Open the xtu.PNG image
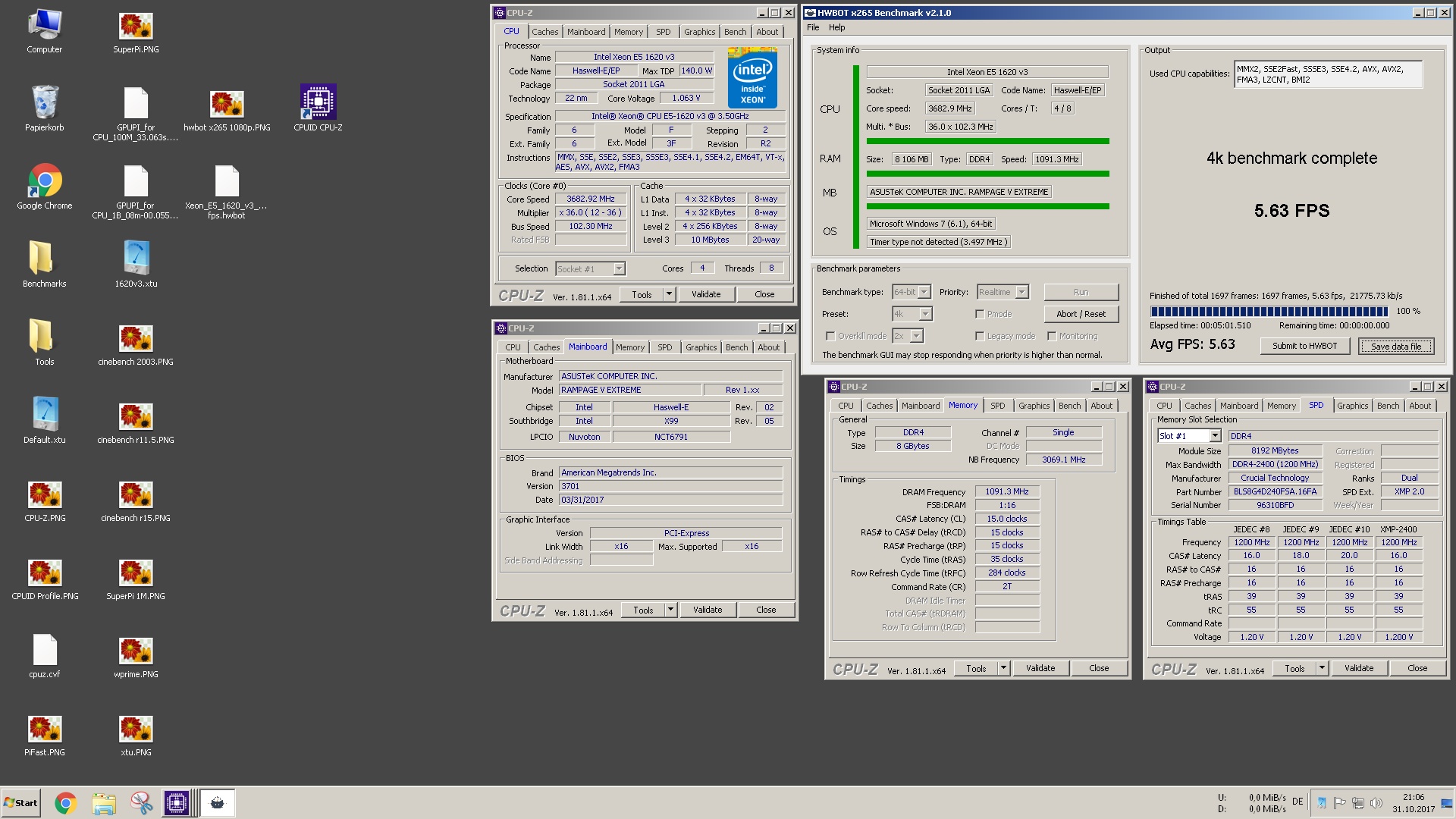 [136, 734]
